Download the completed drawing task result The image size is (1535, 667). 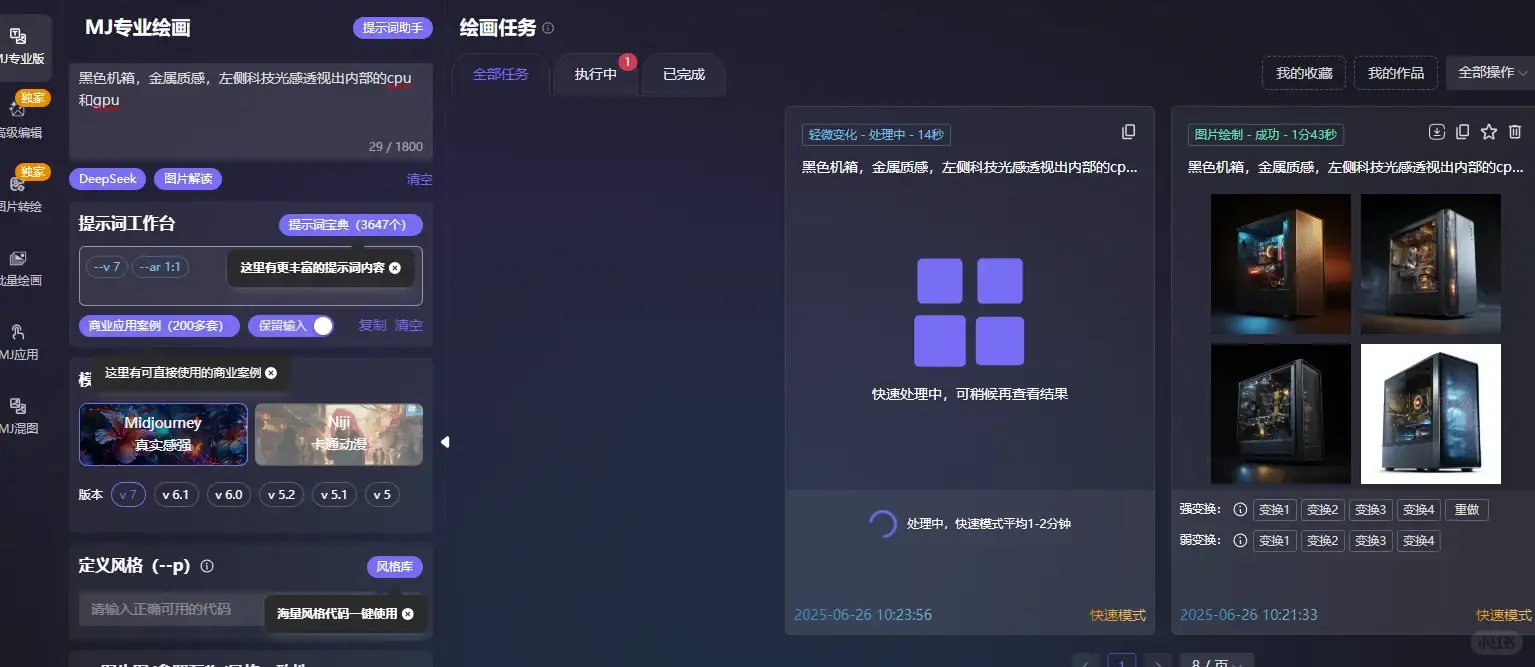1437,131
